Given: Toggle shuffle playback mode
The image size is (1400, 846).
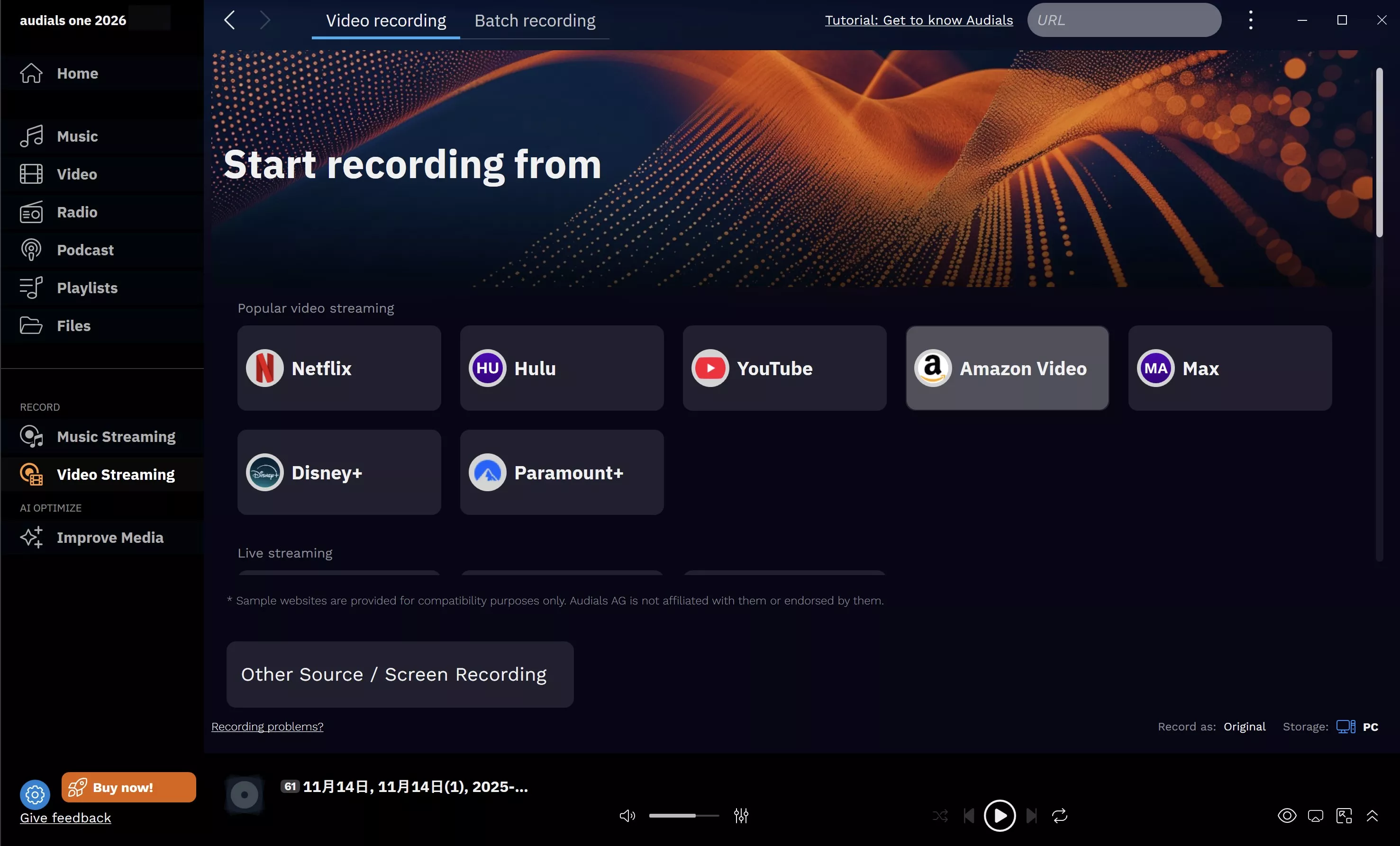Looking at the screenshot, I should point(940,816).
